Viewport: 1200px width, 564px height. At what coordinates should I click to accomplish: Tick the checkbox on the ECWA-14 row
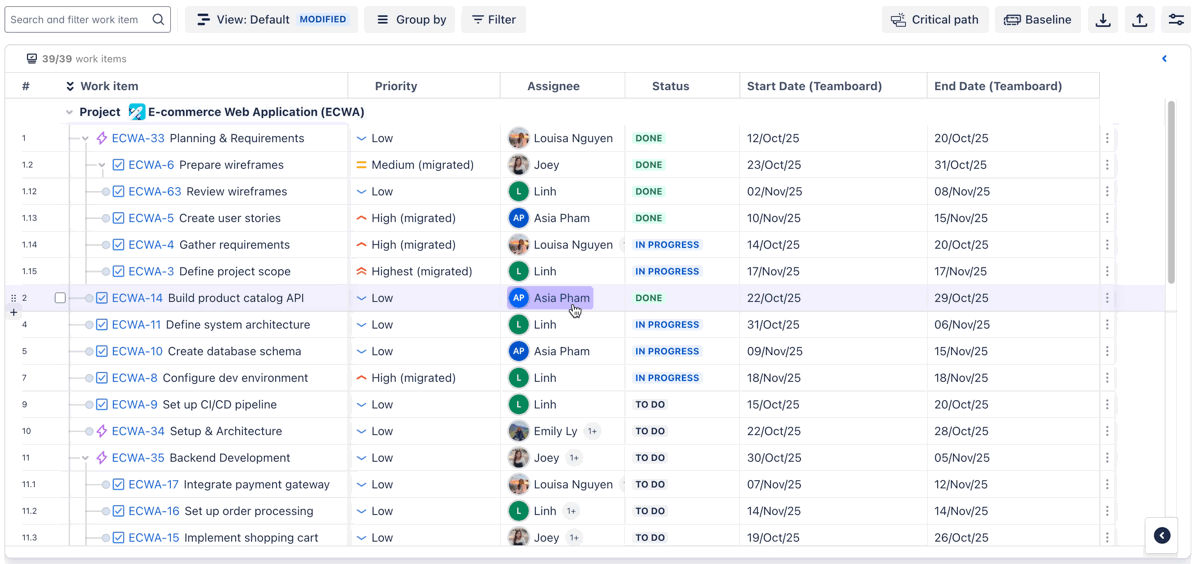point(60,298)
